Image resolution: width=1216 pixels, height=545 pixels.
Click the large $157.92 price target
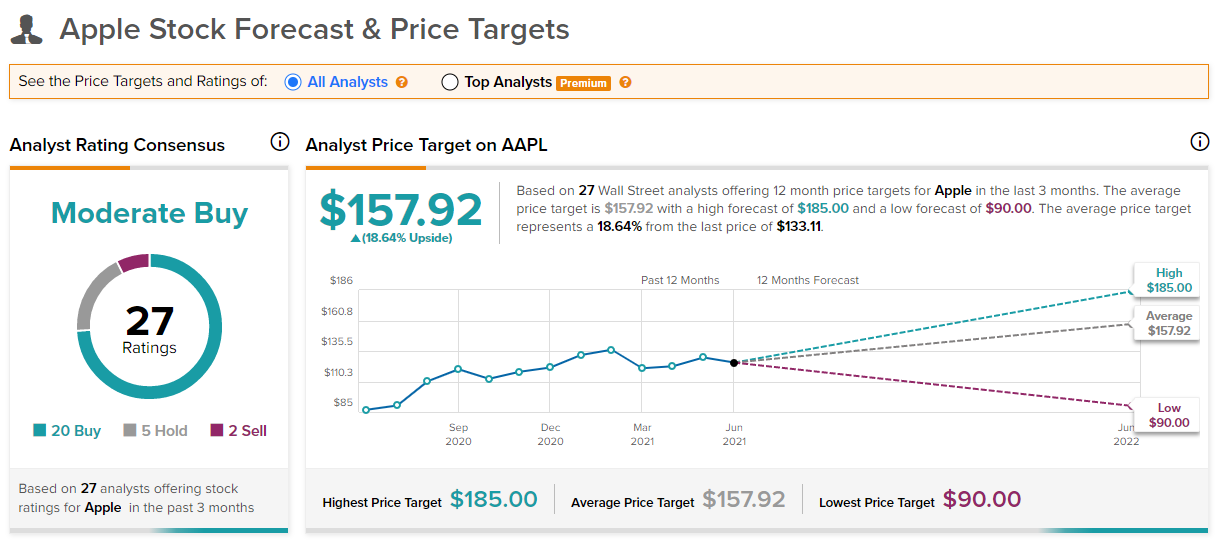click(401, 208)
